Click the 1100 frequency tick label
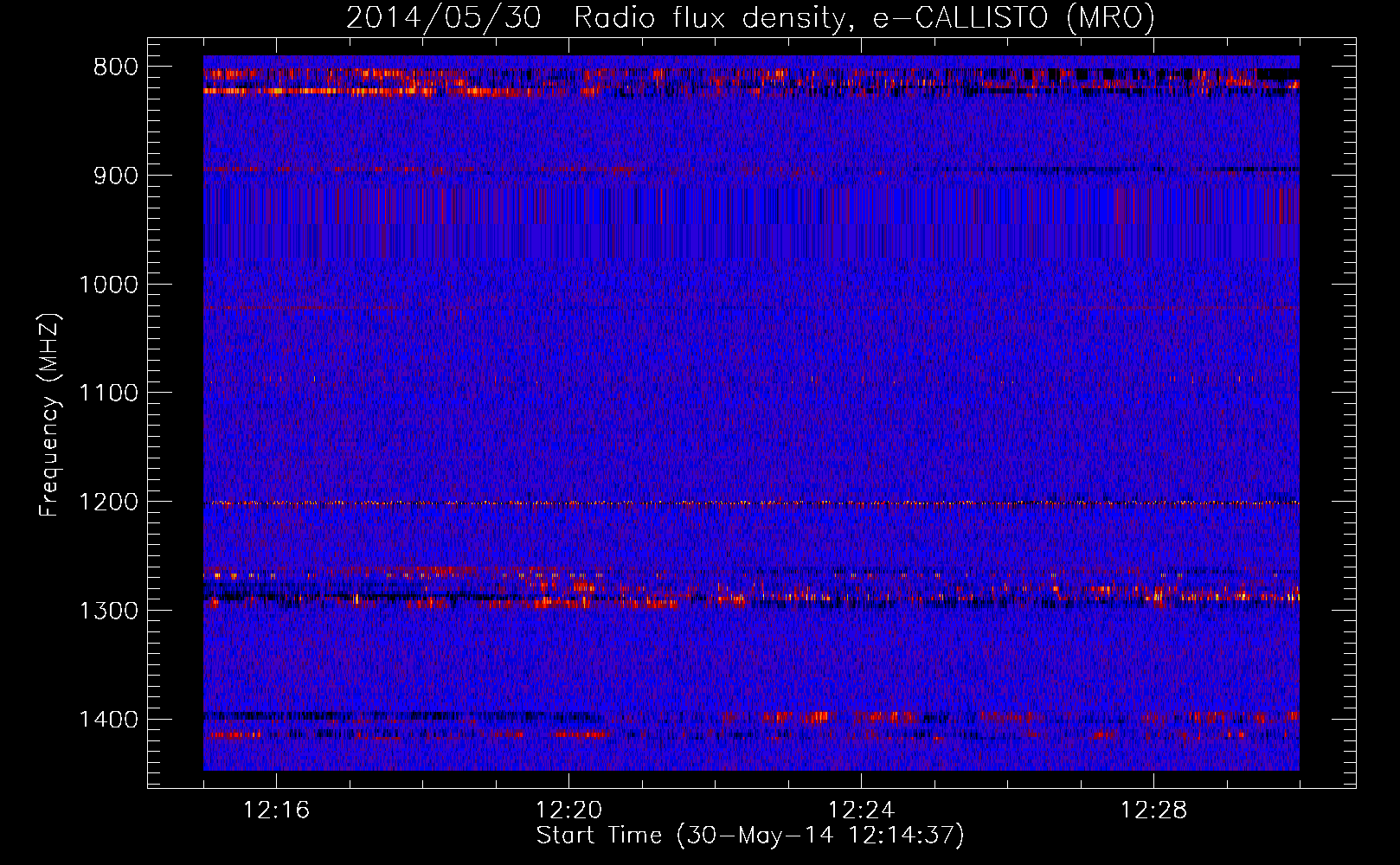Viewport: 1400px width, 865px height. pyautogui.click(x=108, y=394)
